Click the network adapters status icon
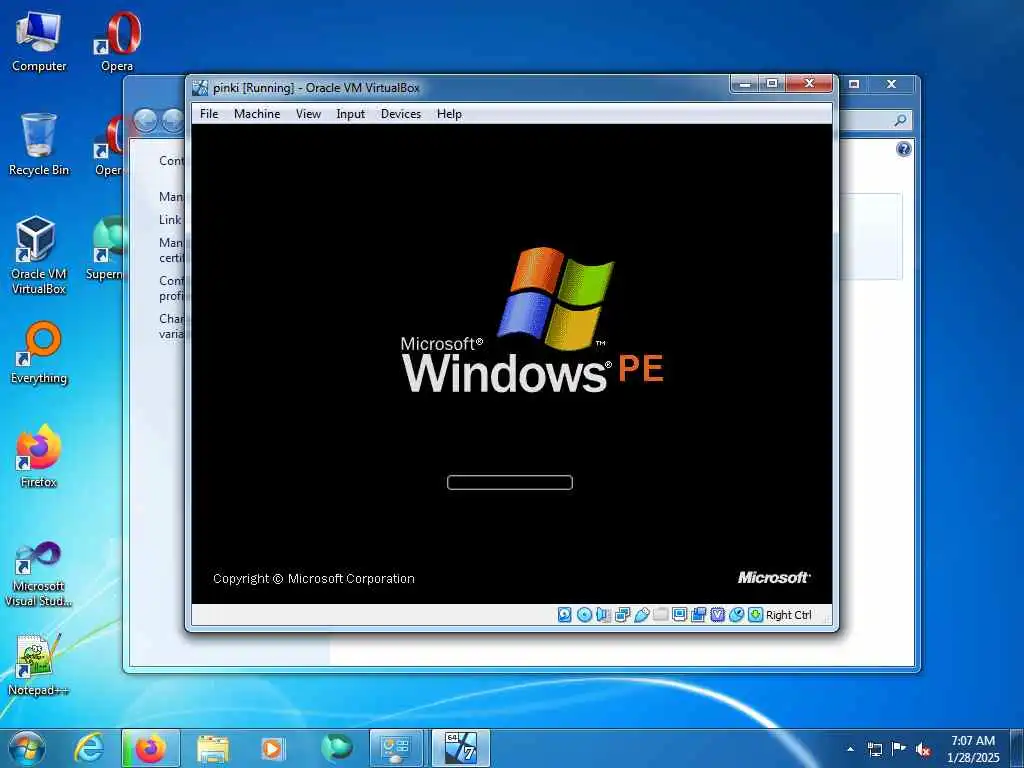Image resolution: width=1024 pixels, height=768 pixels. pos(622,615)
